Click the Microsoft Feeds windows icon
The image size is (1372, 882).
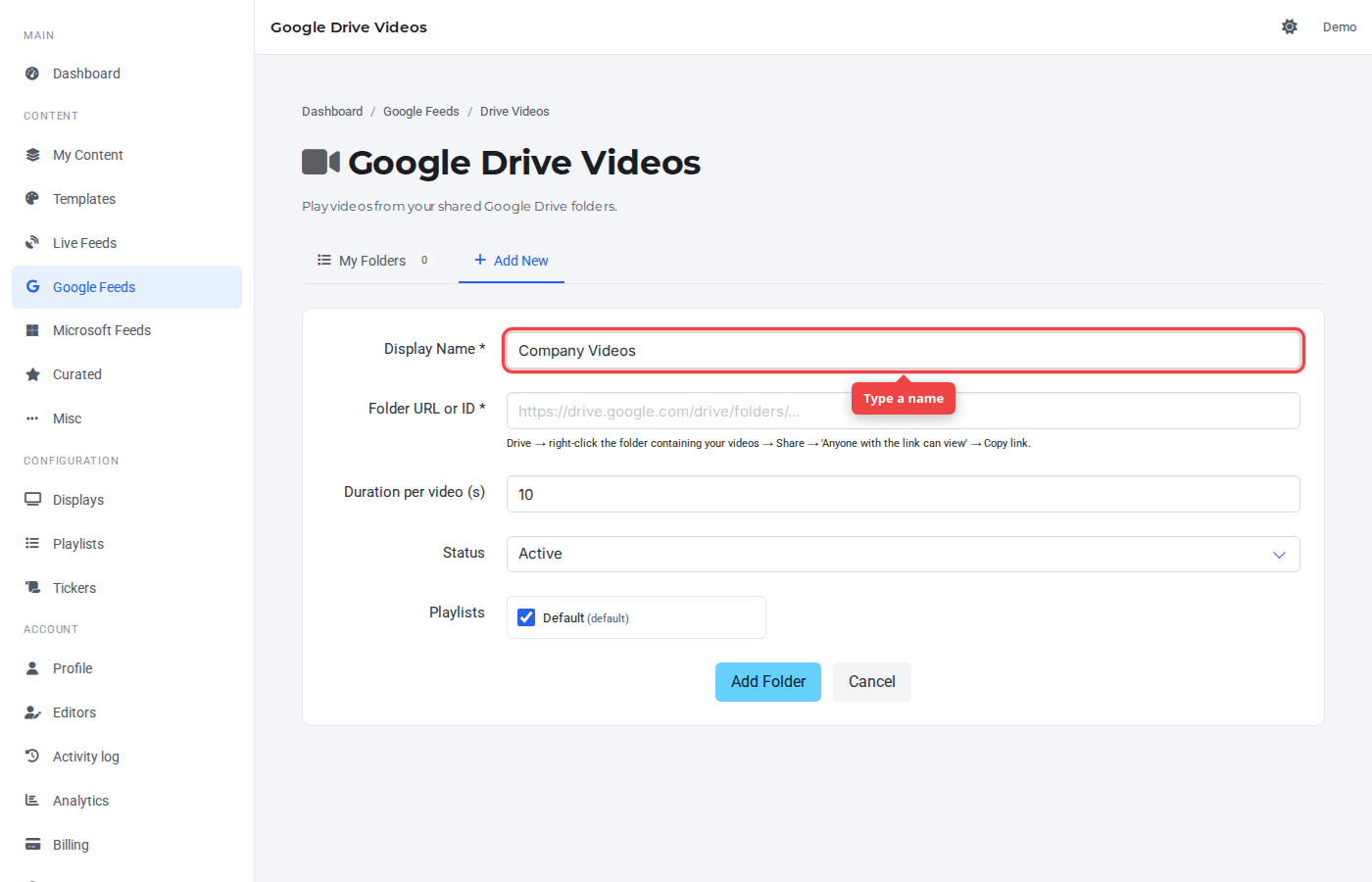tap(32, 330)
